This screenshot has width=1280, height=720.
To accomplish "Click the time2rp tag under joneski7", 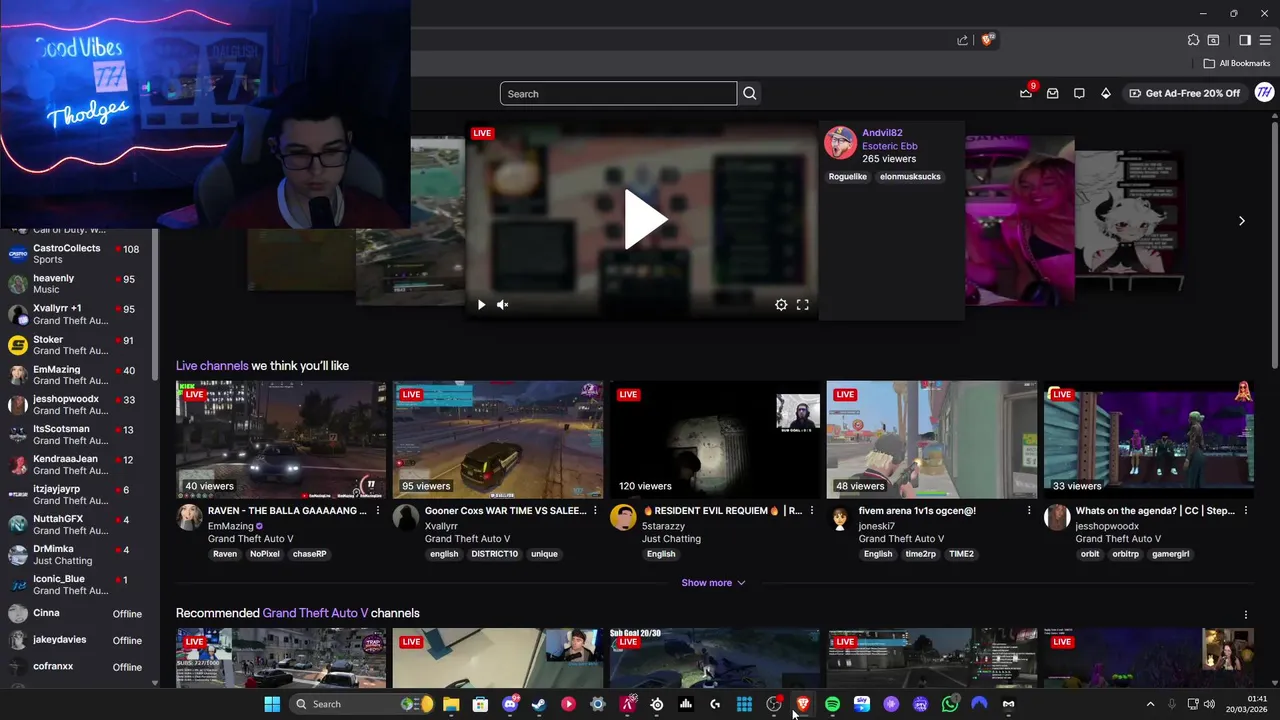I will [921, 554].
